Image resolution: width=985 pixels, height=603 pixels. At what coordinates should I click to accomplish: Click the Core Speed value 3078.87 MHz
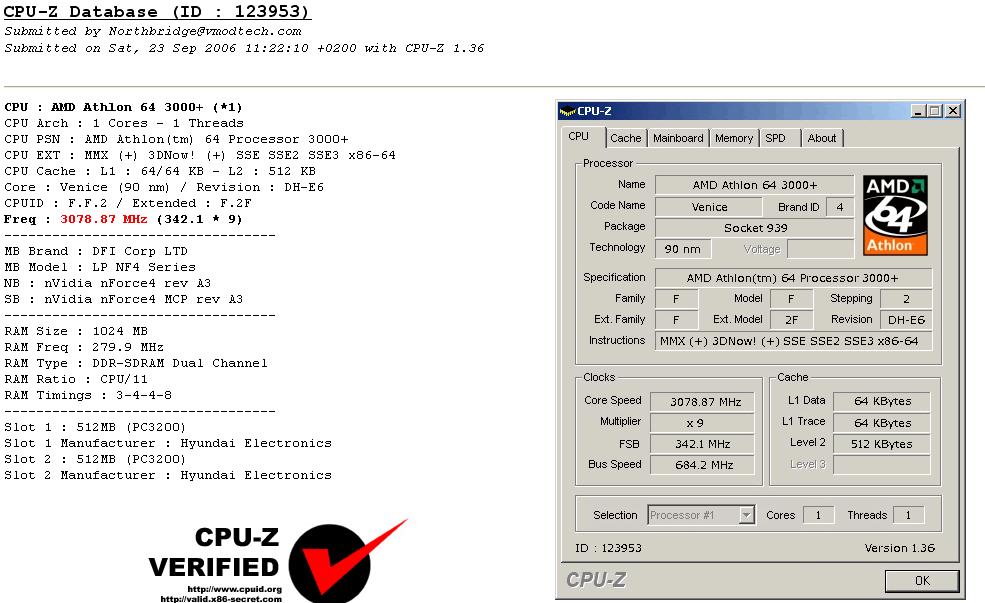[x=702, y=401]
